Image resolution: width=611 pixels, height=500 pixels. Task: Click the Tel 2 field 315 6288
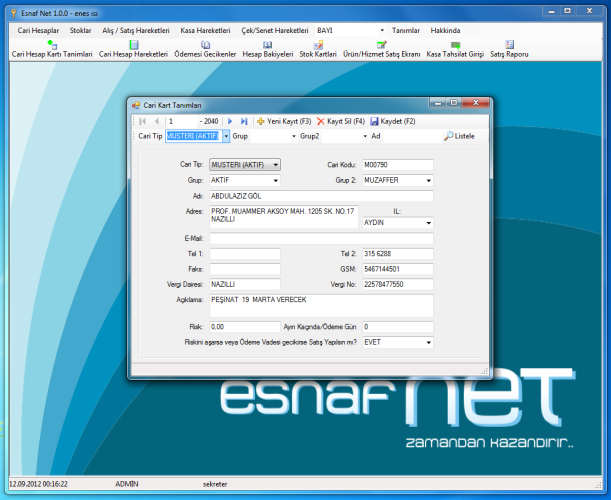point(398,254)
